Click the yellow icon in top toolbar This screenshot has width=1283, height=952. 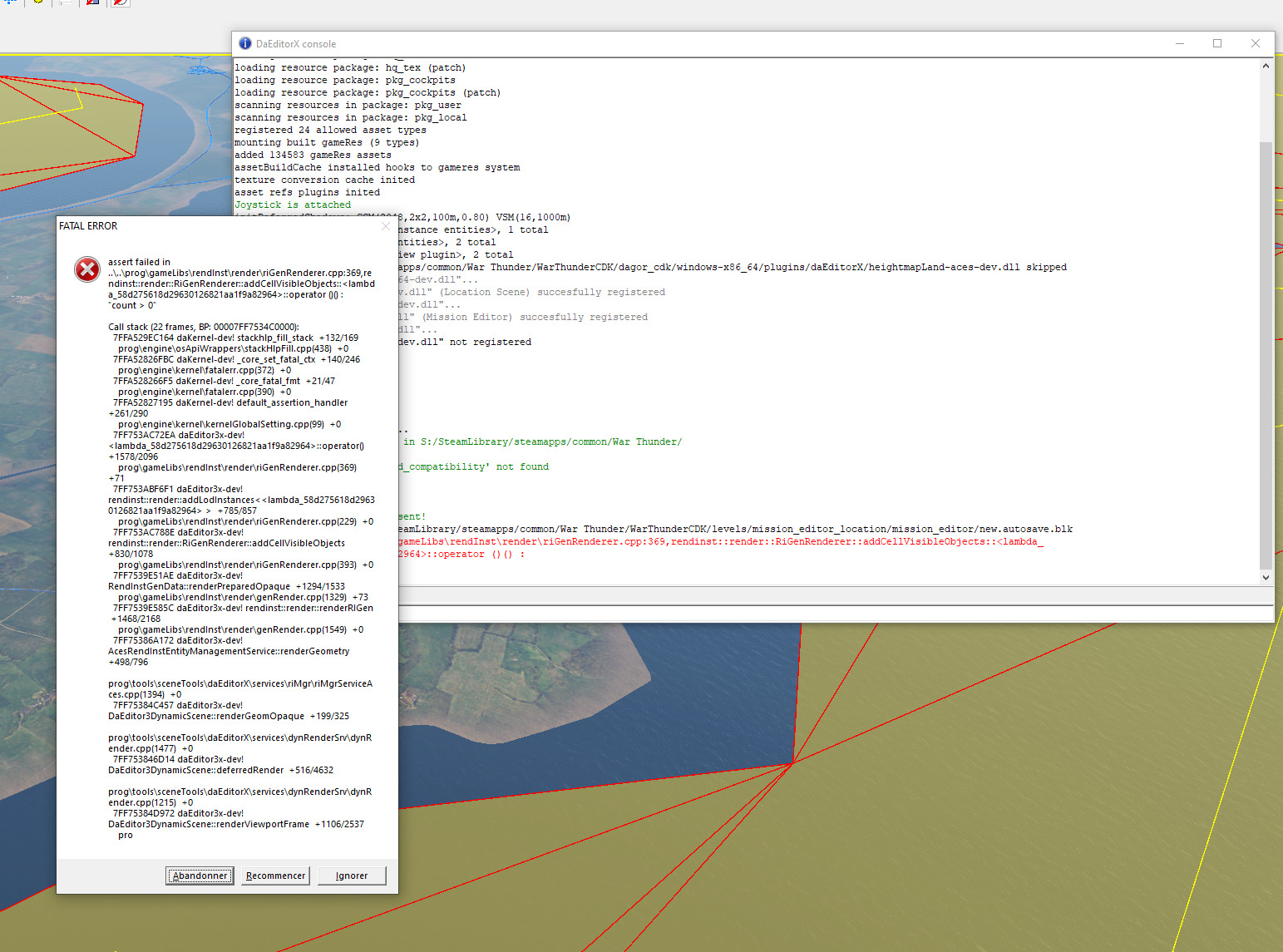(38, 2)
